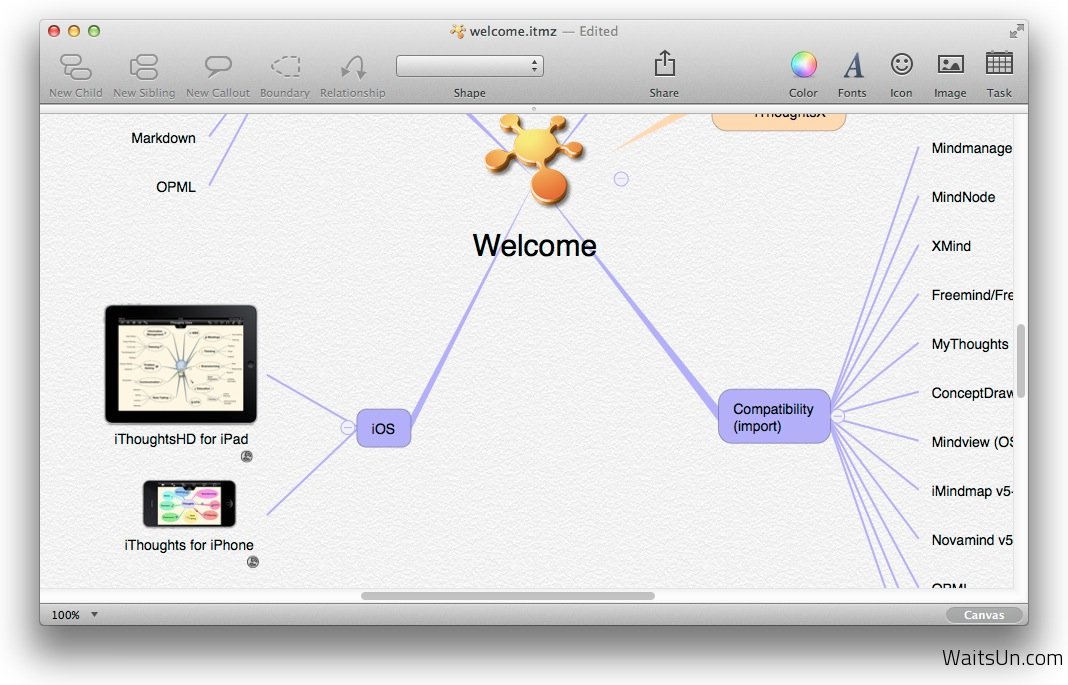Image resolution: width=1068 pixels, height=685 pixels.
Task: Click the iPhone screenshot thumbnail
Action: pos(189,504)
